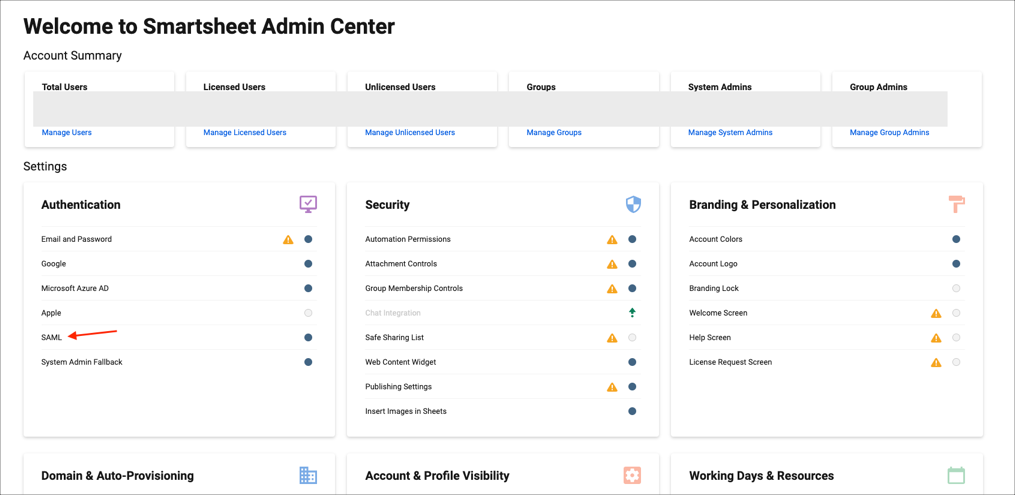The width and height of the screenshot is (1015, 495).
Task: Toggle the Apple authentication status dot
Action: click(308, 313)
